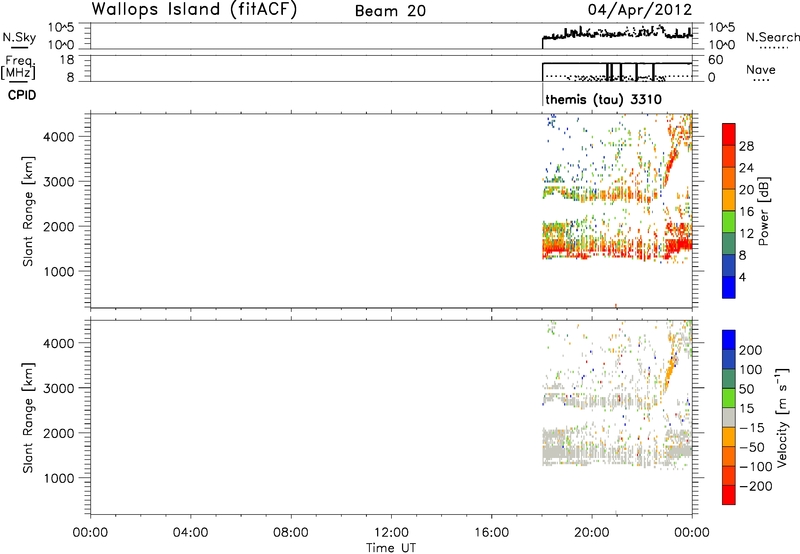800x554 pixels.
Task: Click the gray -15 to 15 velocity swatch
Action: [729, 417]
